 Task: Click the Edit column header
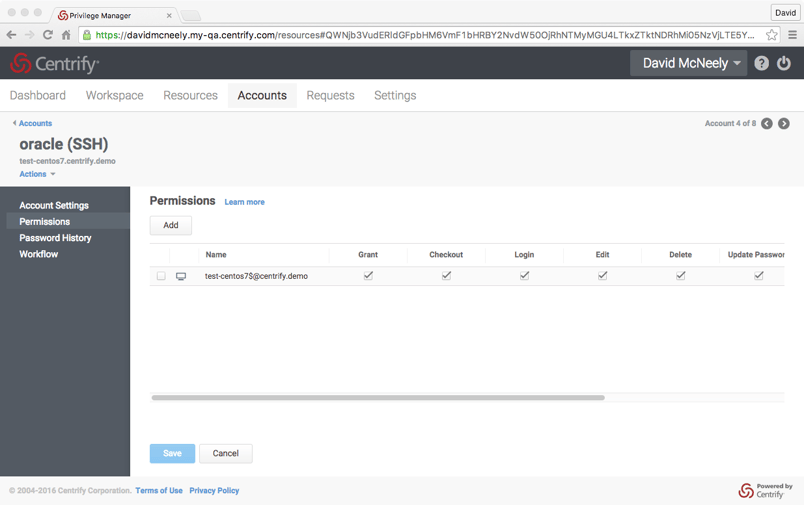602,255
